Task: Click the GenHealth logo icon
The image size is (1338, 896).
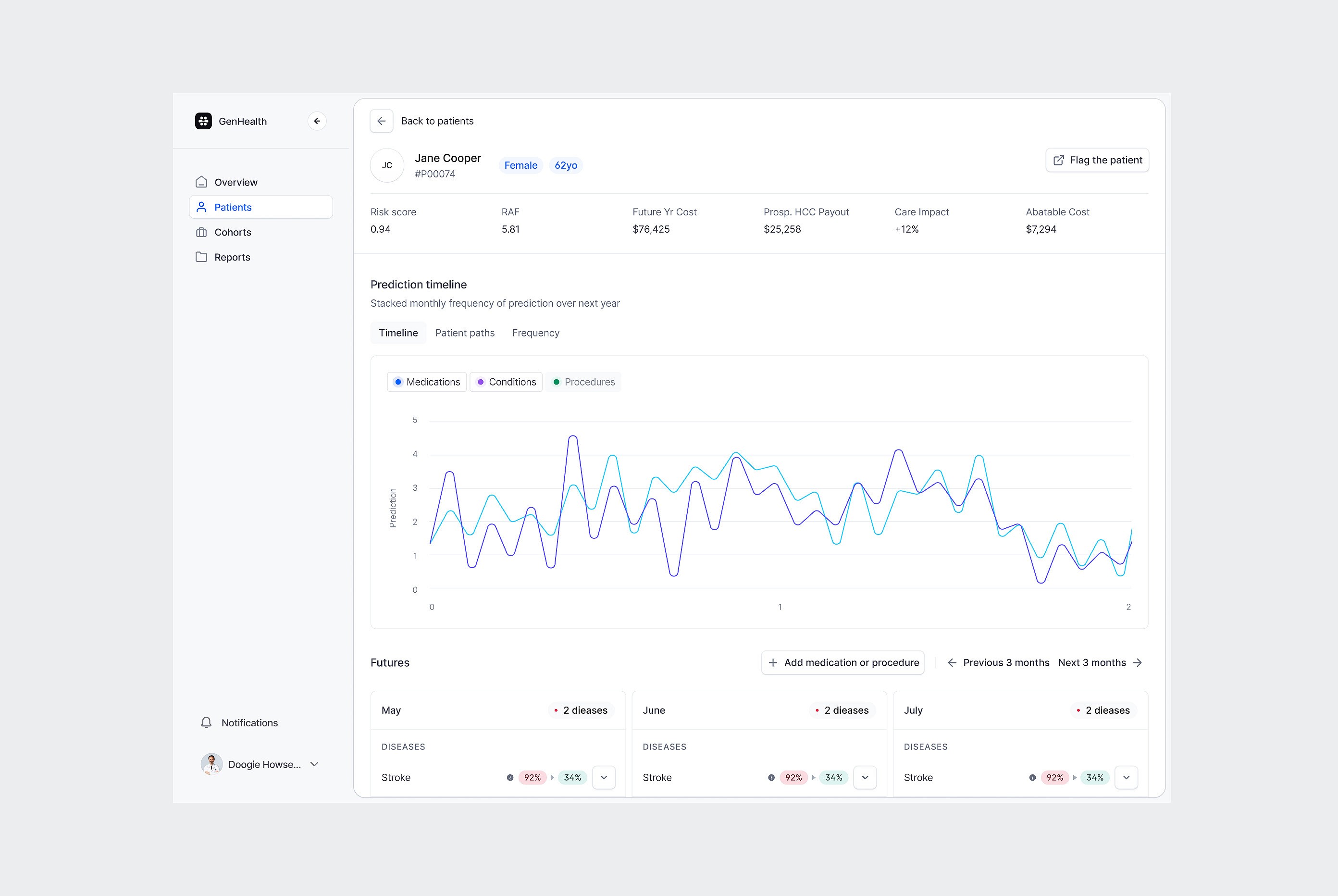Action: tap(203, 121)
